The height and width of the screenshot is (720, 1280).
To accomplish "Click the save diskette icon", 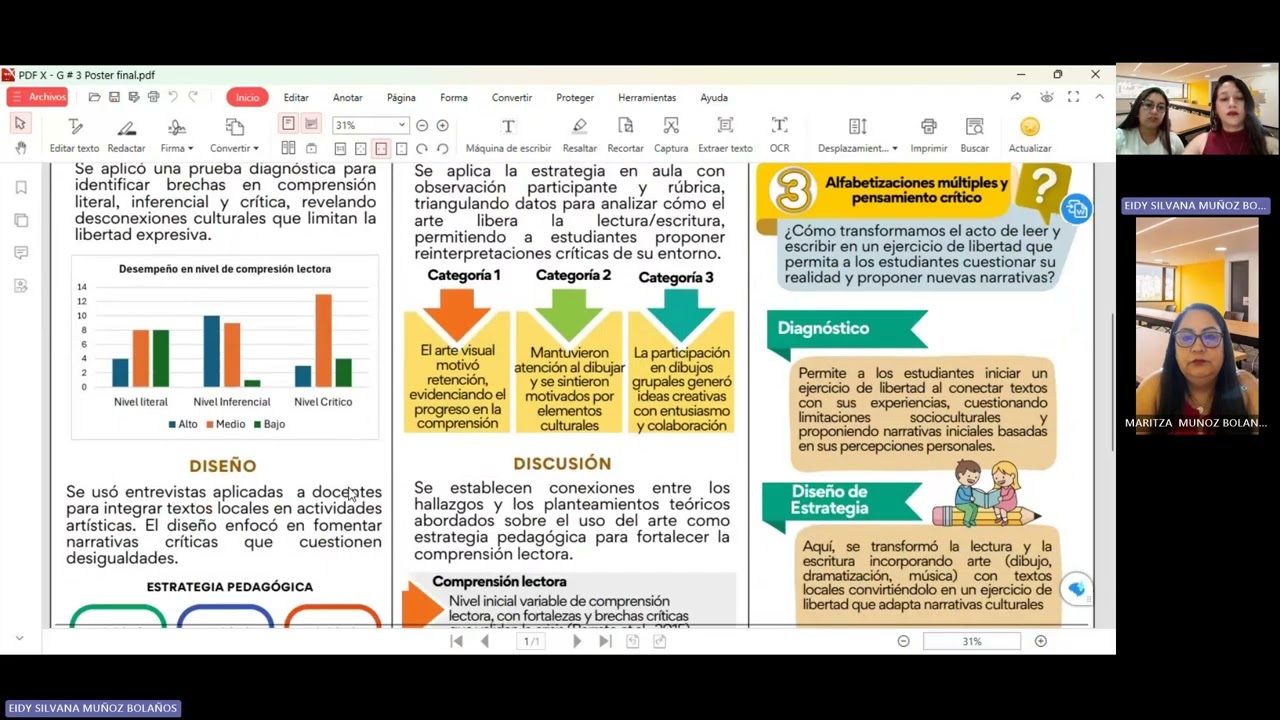I will click(x=114, y=97).
